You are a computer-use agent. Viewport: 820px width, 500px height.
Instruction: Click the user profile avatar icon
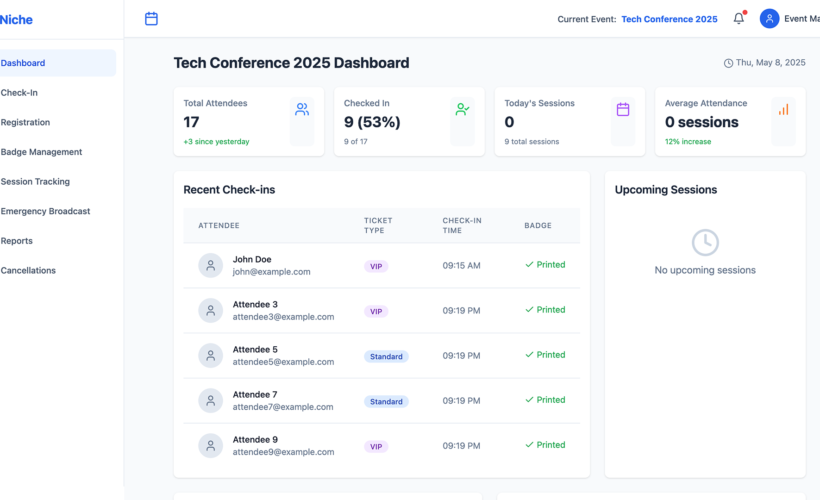click(x=769, y=19)
